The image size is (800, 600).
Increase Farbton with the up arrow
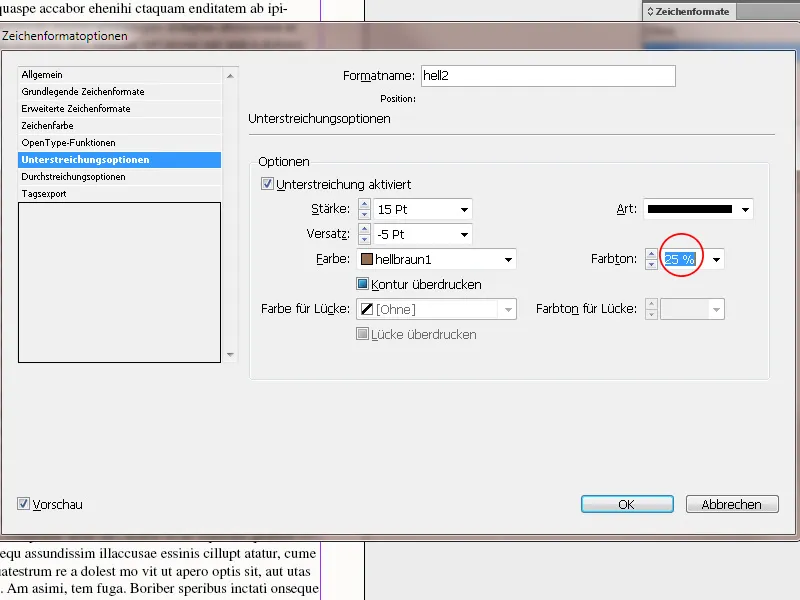(652, 254)
